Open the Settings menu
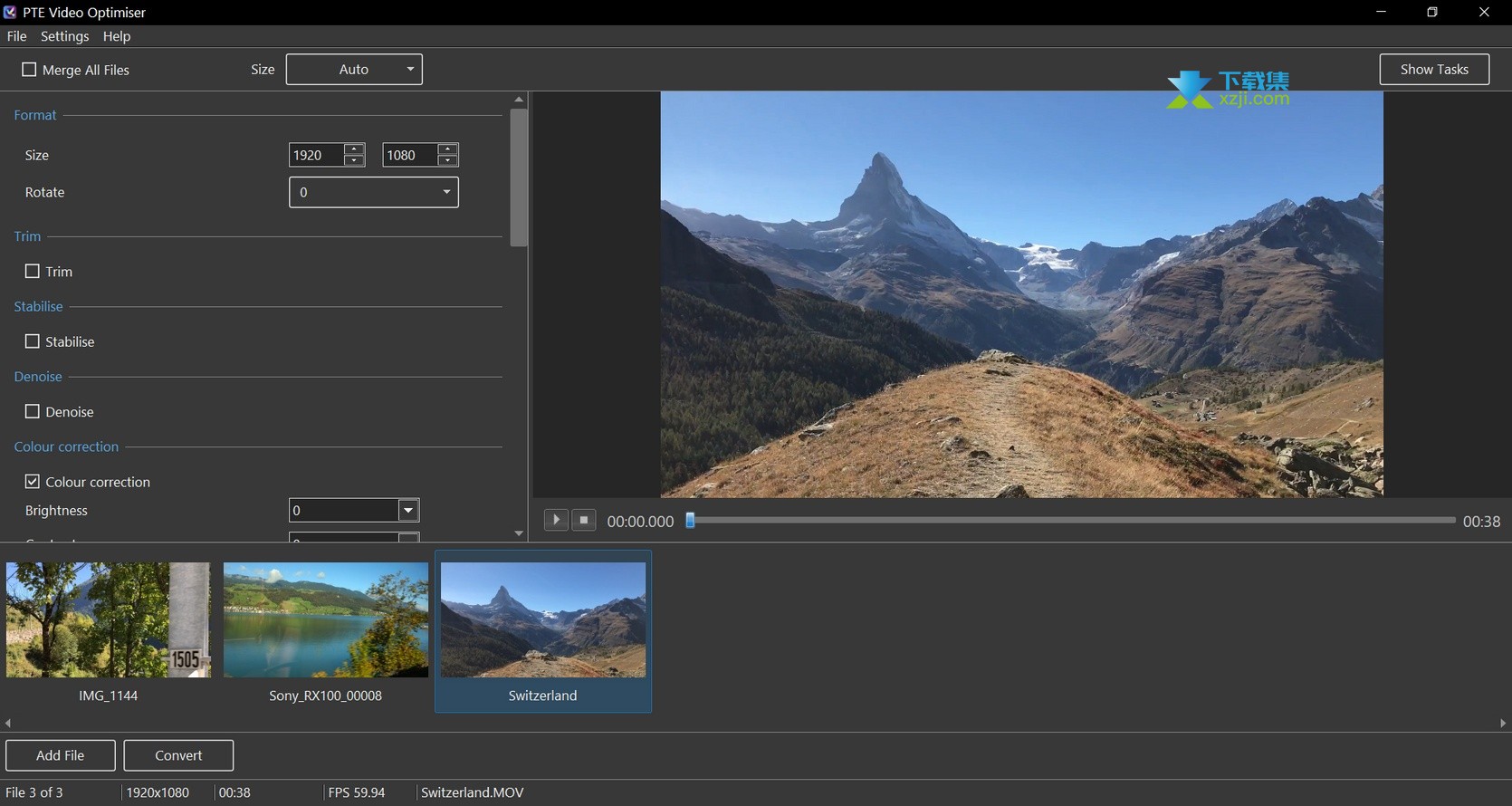Screen dimensions: 1512x806 click(x=65, y=36)
